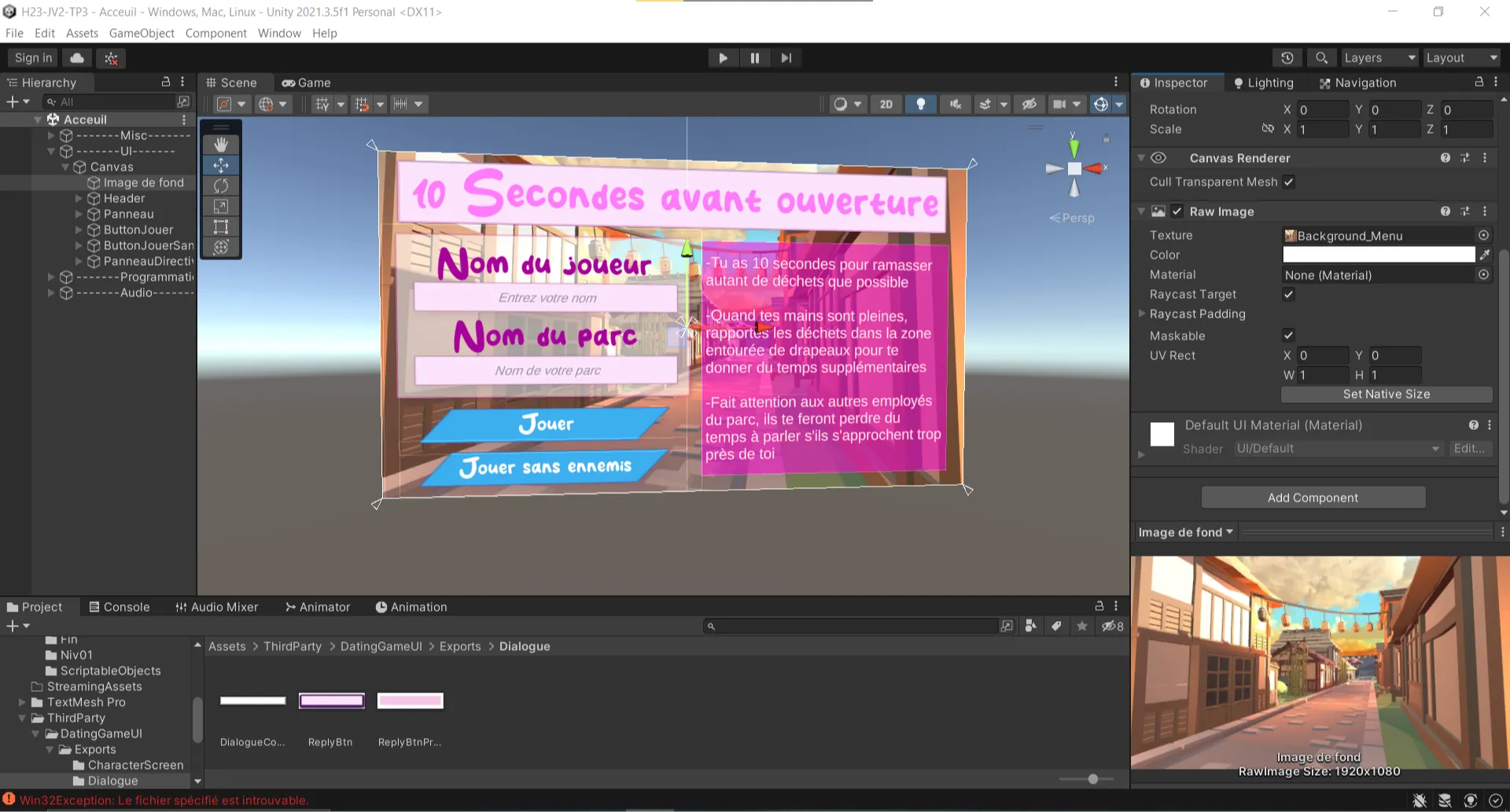The height and width of the screenshot is (812, 1510).
Task: Open Unity cloud services
Action: point(76,57)
